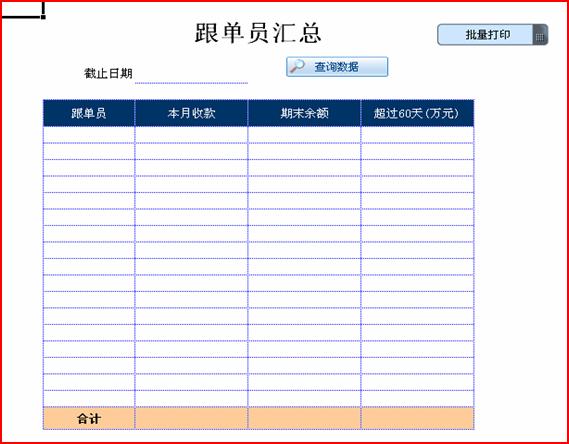Image resolution: width=569 pixels, height=444 pixels.
Task: Click the 批量打印 button
Action: pos(492,35)
